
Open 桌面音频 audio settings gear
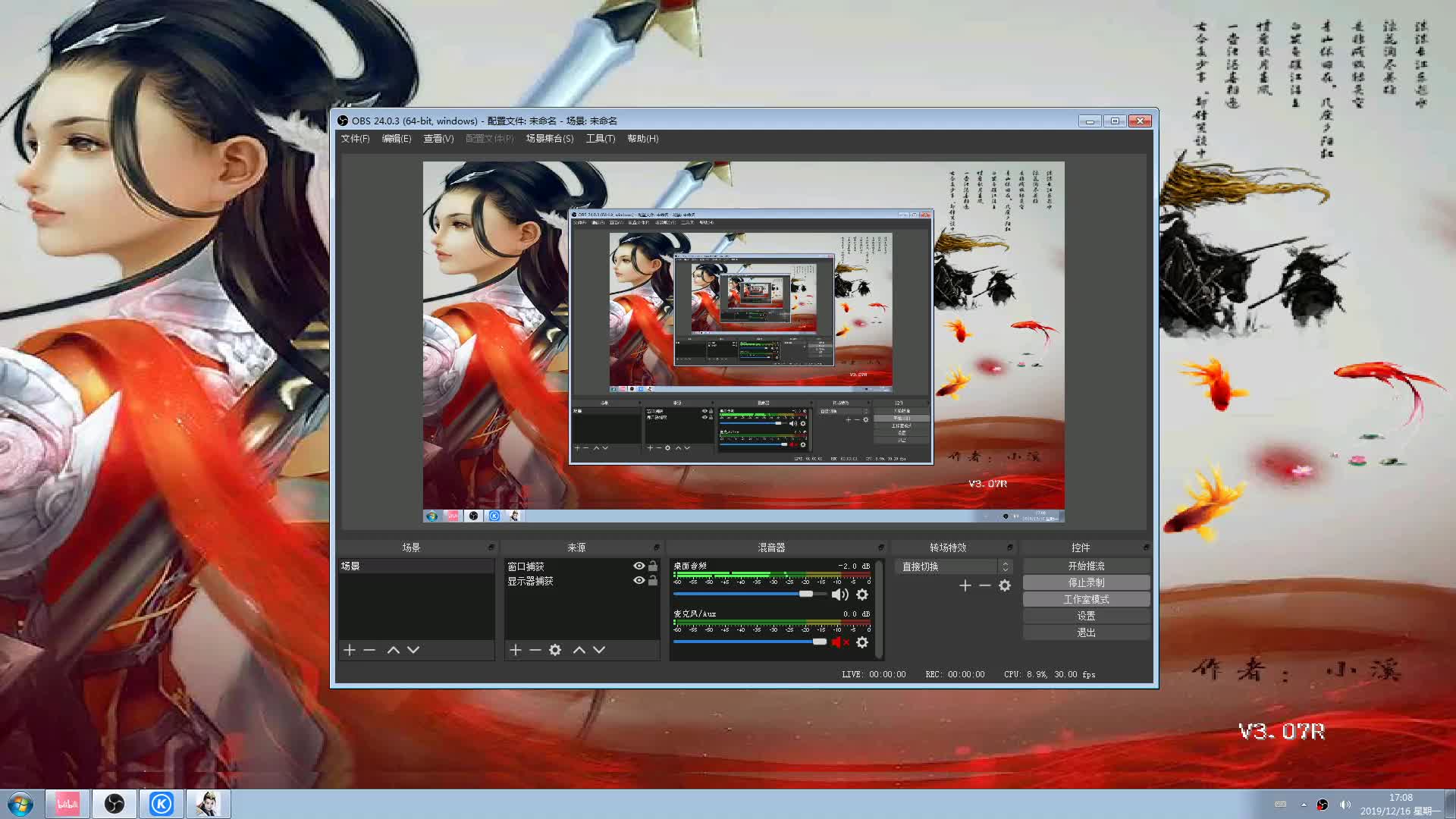862,595
